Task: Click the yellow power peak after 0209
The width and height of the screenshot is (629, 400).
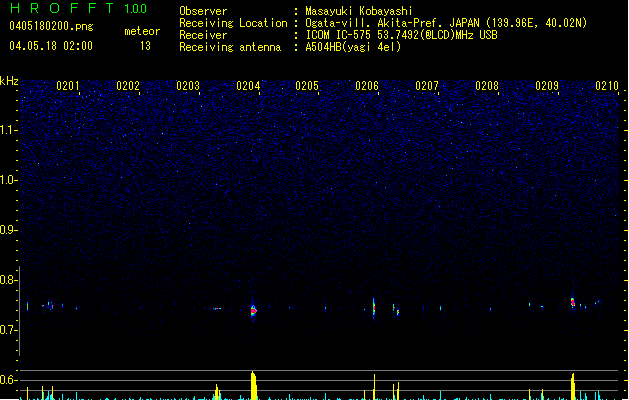Action: point(573,386)
